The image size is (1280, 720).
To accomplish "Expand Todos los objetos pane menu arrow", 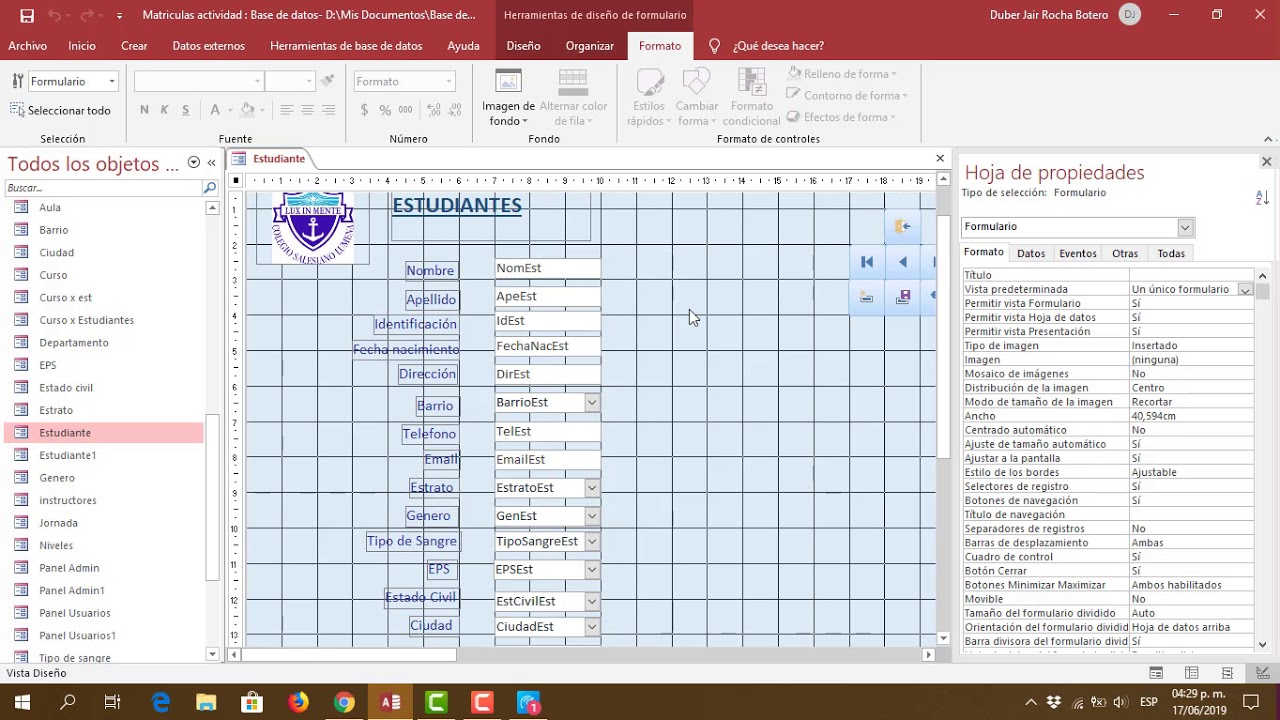I will click(194, 163).
